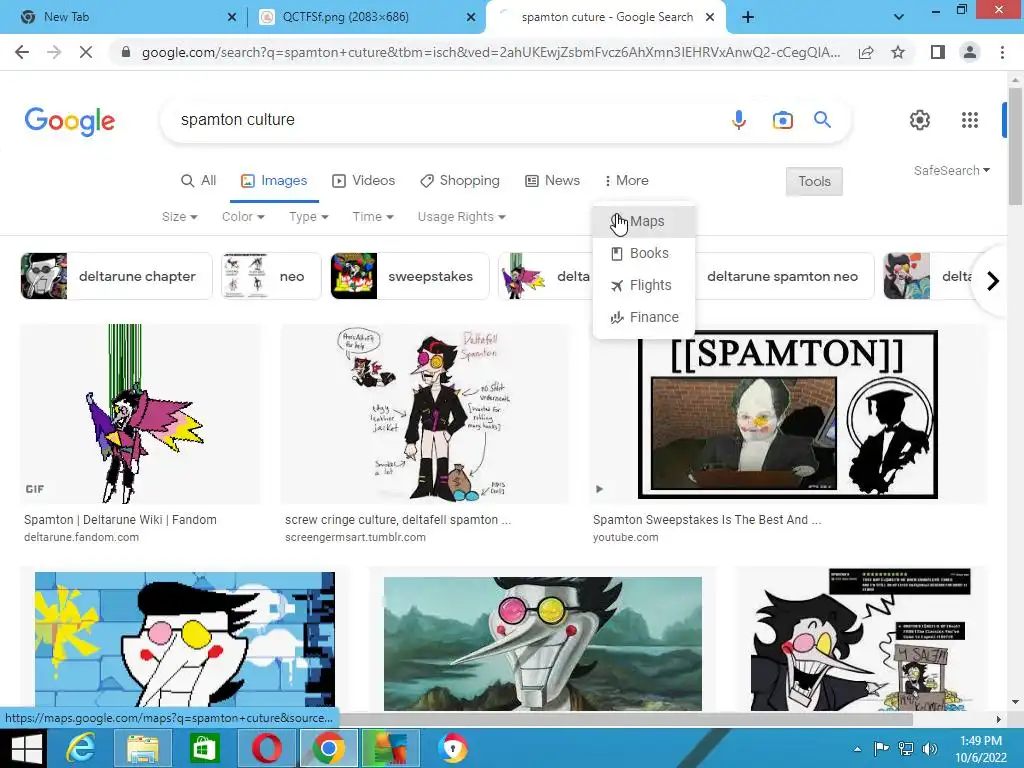Show hidden system tray icons

pyautogui.click(x=857, y=749)
